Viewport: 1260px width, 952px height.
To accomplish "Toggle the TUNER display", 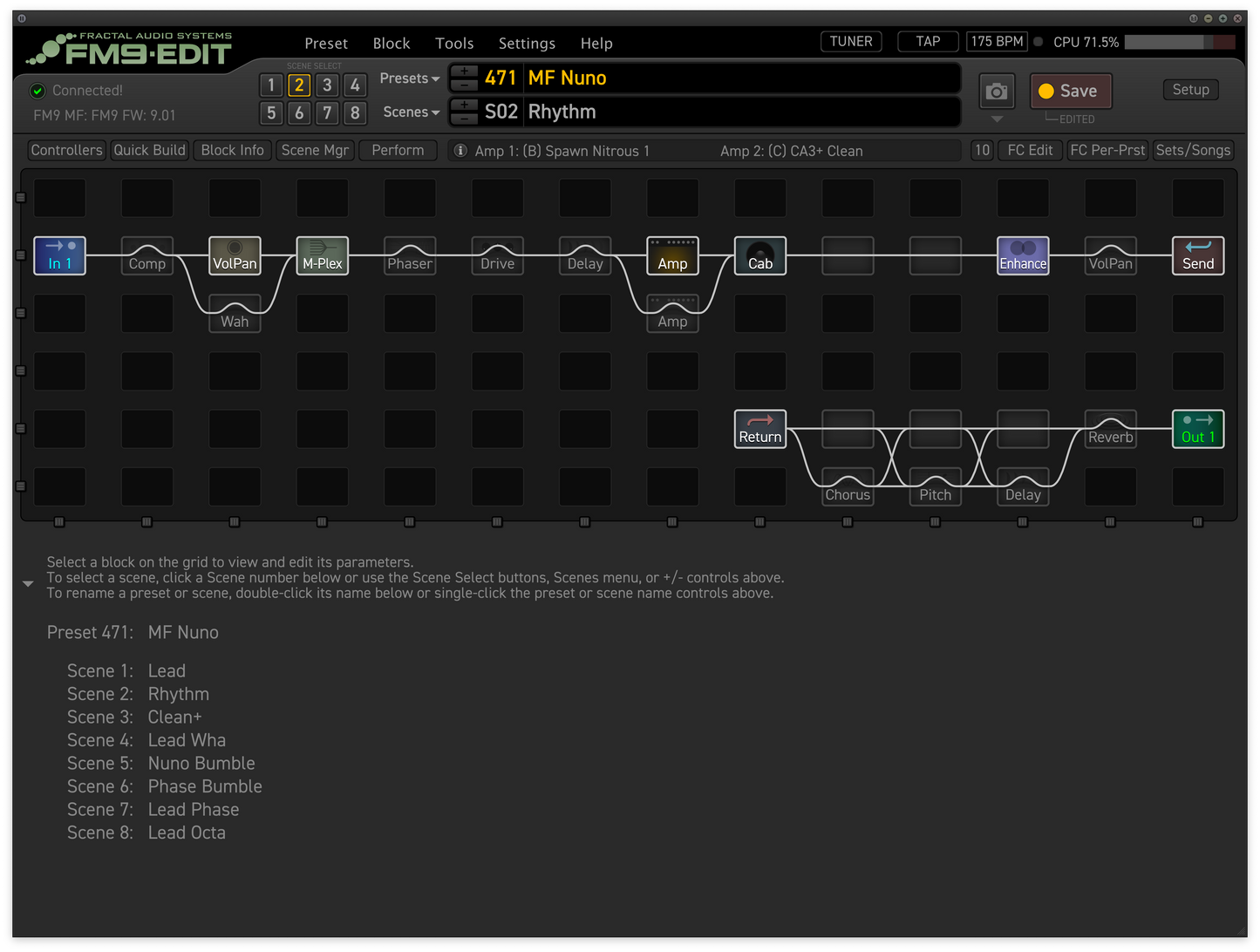I will [851, 42].
